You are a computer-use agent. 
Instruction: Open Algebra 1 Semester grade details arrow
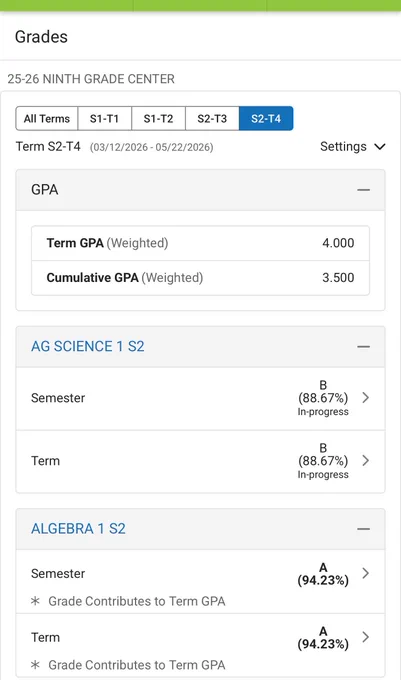(x=365, y=573)
